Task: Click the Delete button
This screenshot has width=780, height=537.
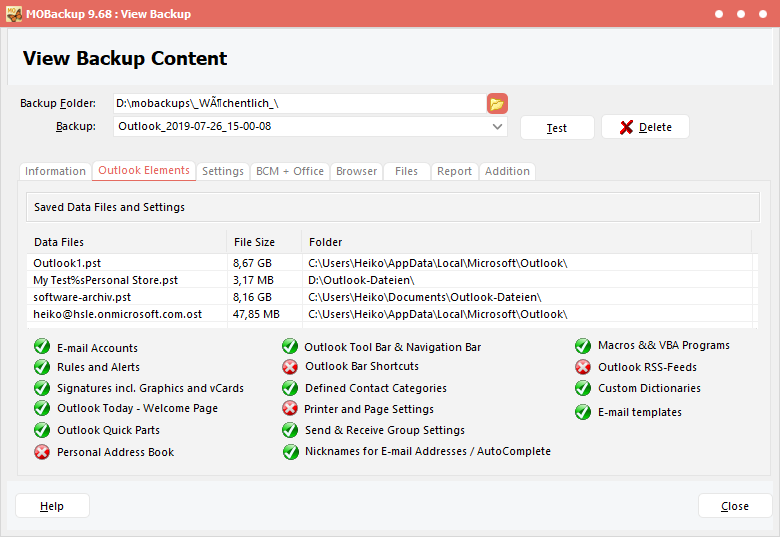Action: coord(645,127)
